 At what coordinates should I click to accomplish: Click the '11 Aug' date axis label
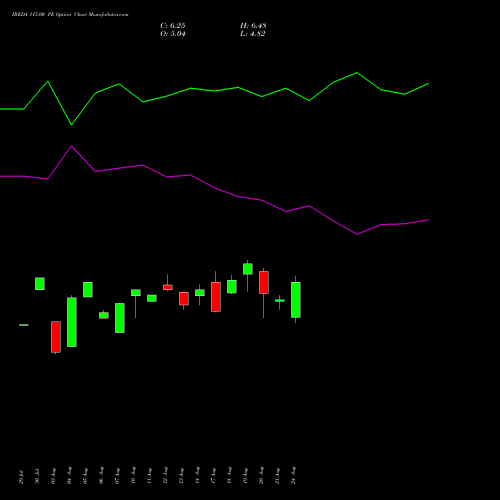(149, 476)
